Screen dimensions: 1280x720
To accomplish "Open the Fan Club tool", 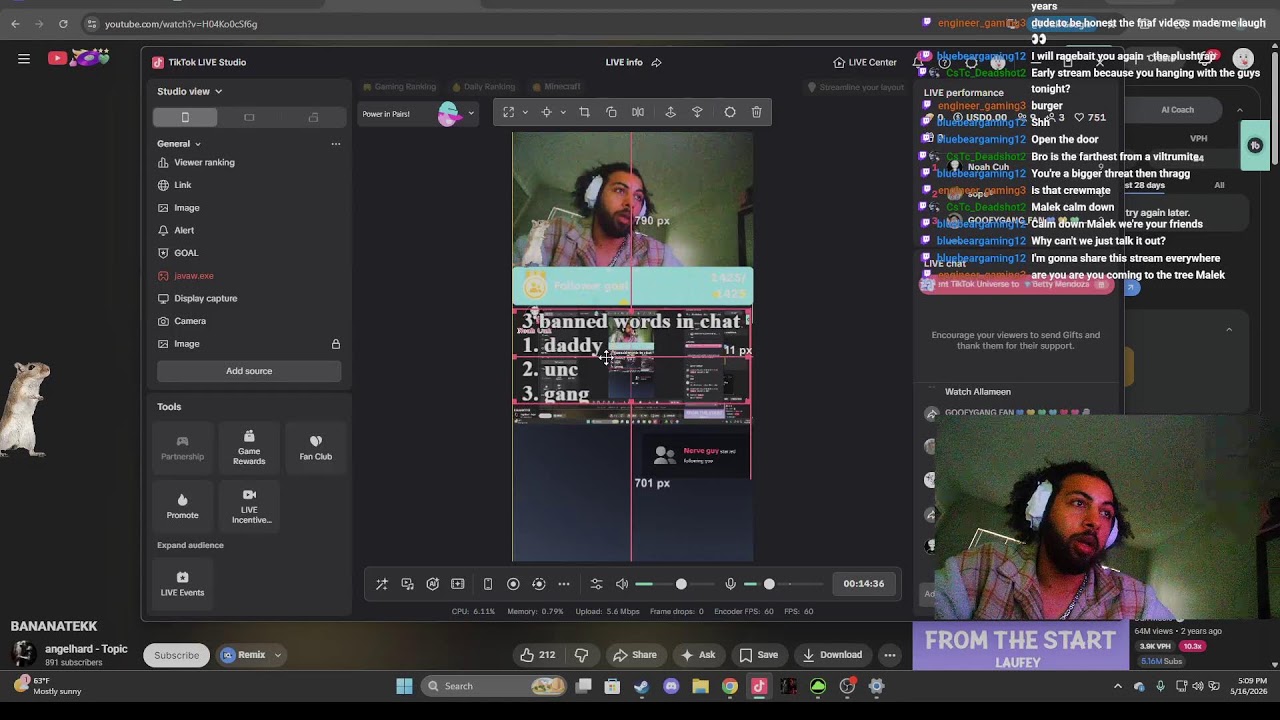I will (316, 448).
